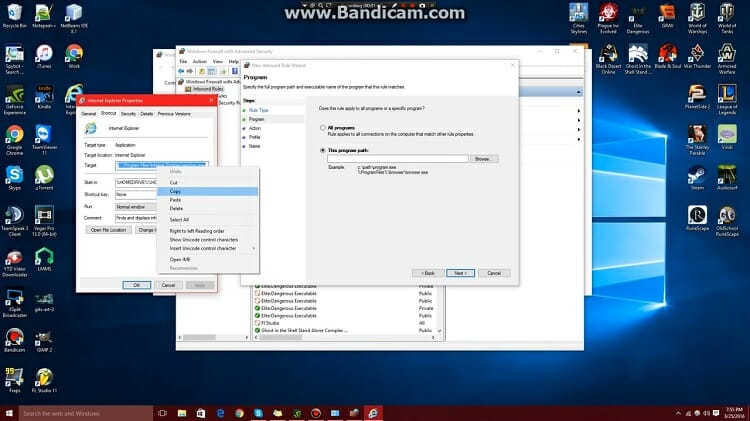The height and width of the screenshot is (421, 750).
Task: Choose Paste in the context menu
Action: (208, 200)
